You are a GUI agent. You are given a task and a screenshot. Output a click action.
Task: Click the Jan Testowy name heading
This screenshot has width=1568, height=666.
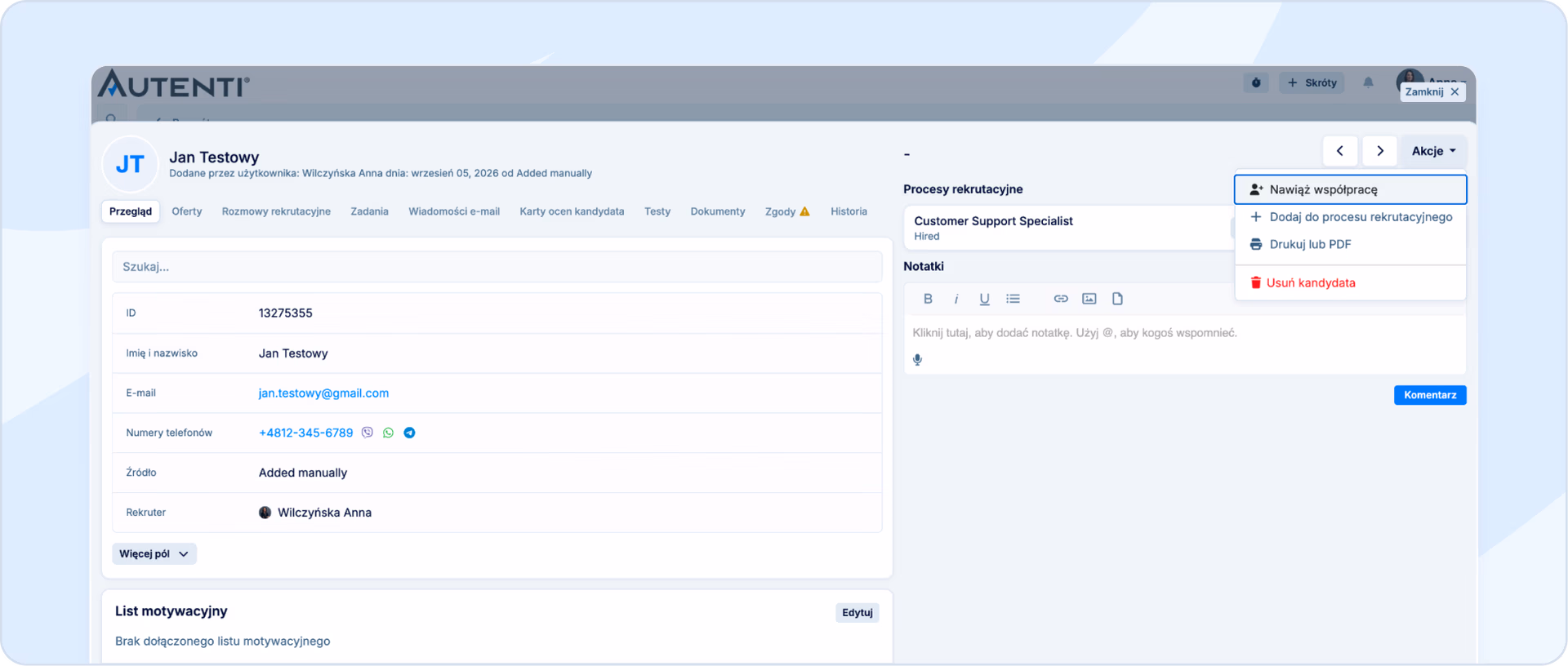pos(214,158)
